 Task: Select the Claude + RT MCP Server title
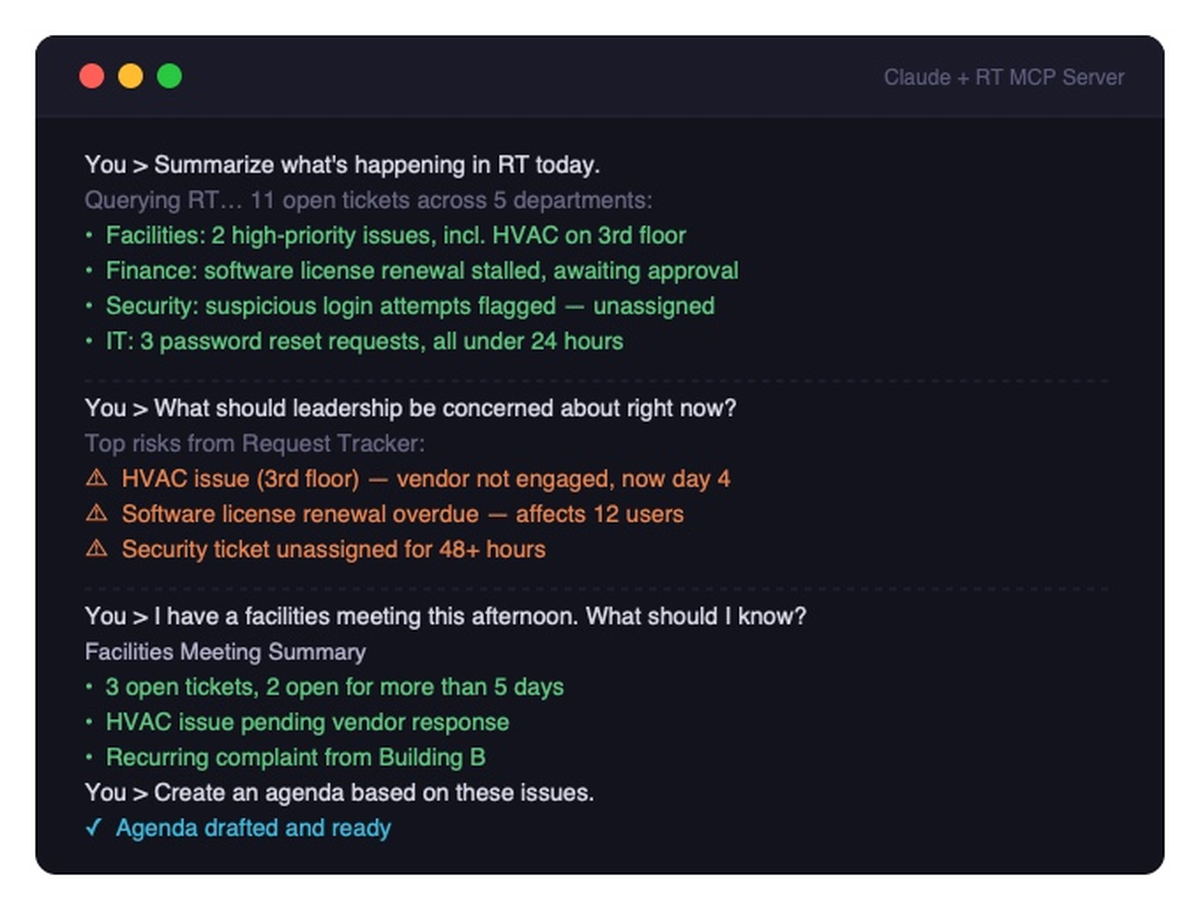[1003, 77]
